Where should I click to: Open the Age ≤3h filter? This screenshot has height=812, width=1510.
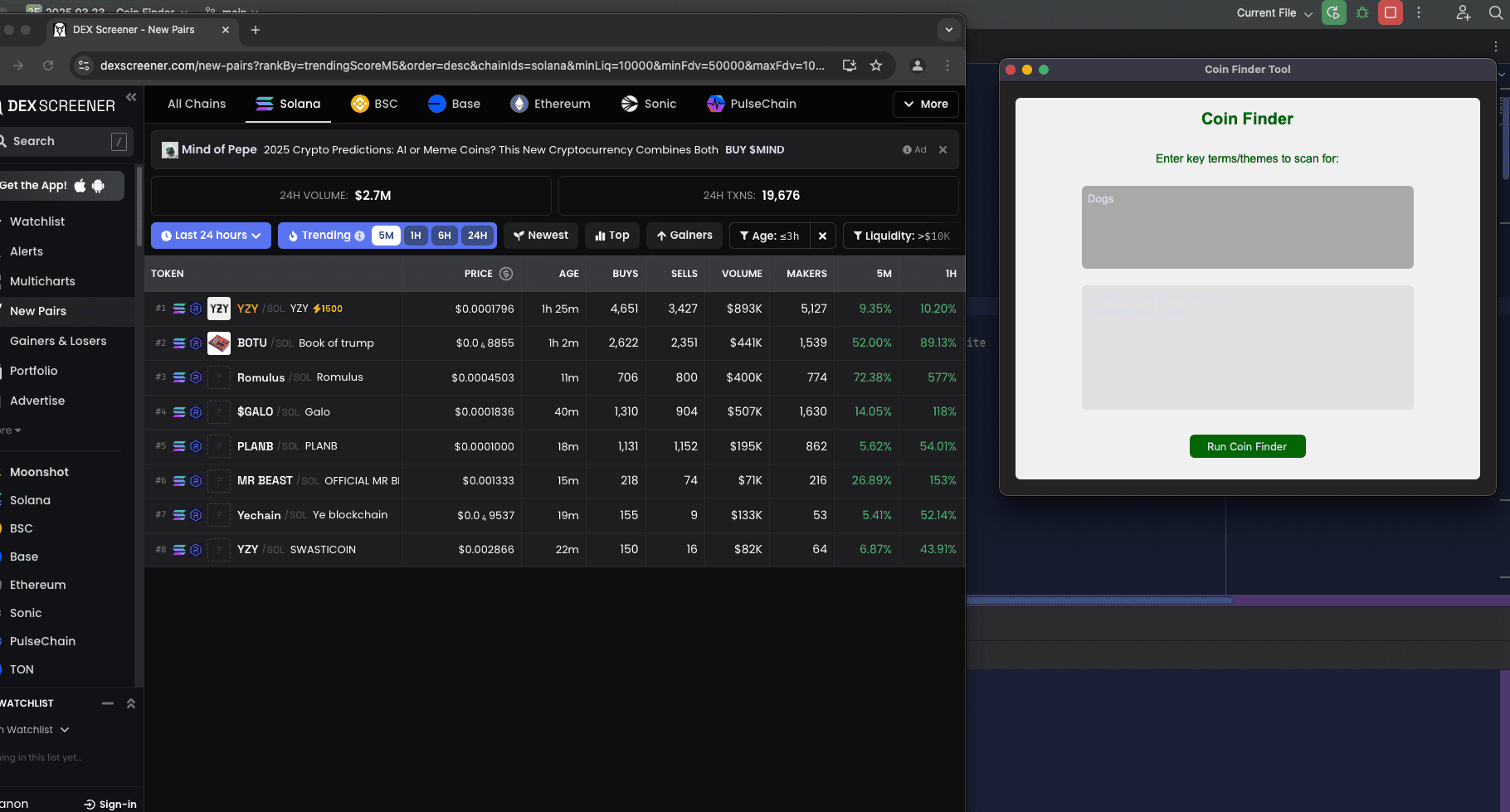click(770, 236)
